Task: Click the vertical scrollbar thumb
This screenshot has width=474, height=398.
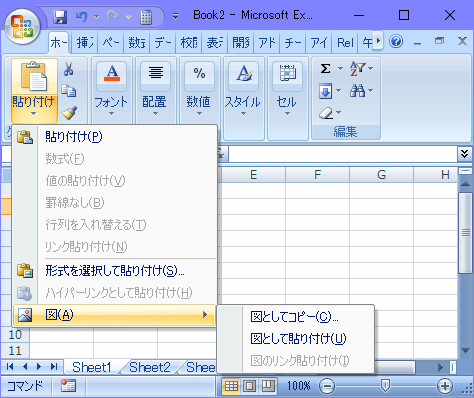Action: 465,233
